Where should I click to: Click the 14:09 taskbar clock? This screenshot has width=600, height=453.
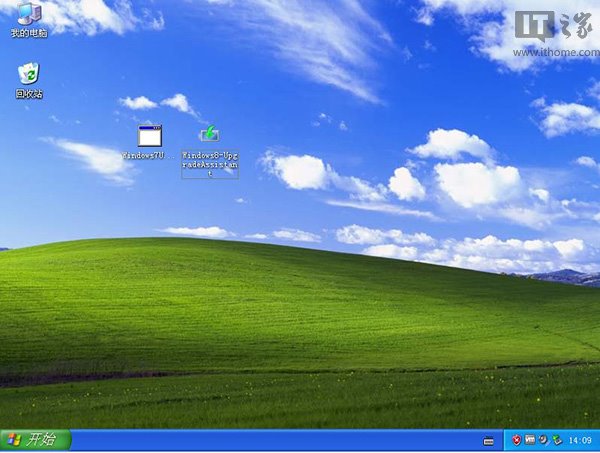click(x=579, y=440)
